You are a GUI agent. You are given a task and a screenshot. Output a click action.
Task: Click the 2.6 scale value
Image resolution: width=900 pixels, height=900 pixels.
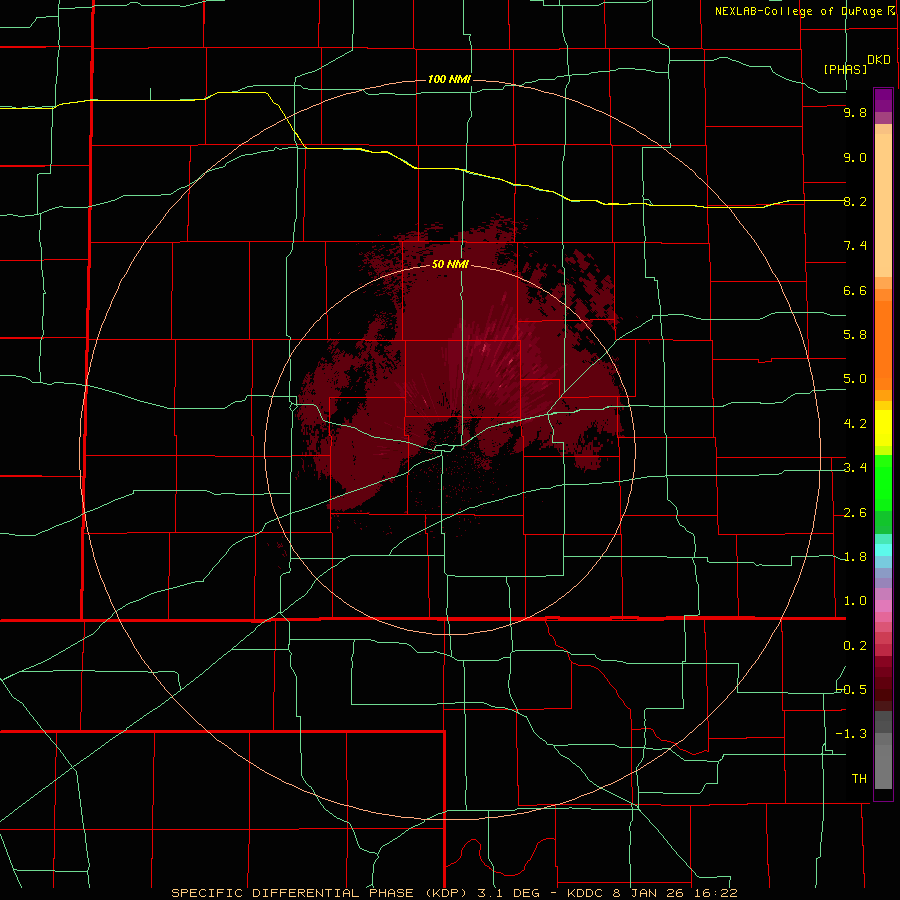click(x=855, y=513)
